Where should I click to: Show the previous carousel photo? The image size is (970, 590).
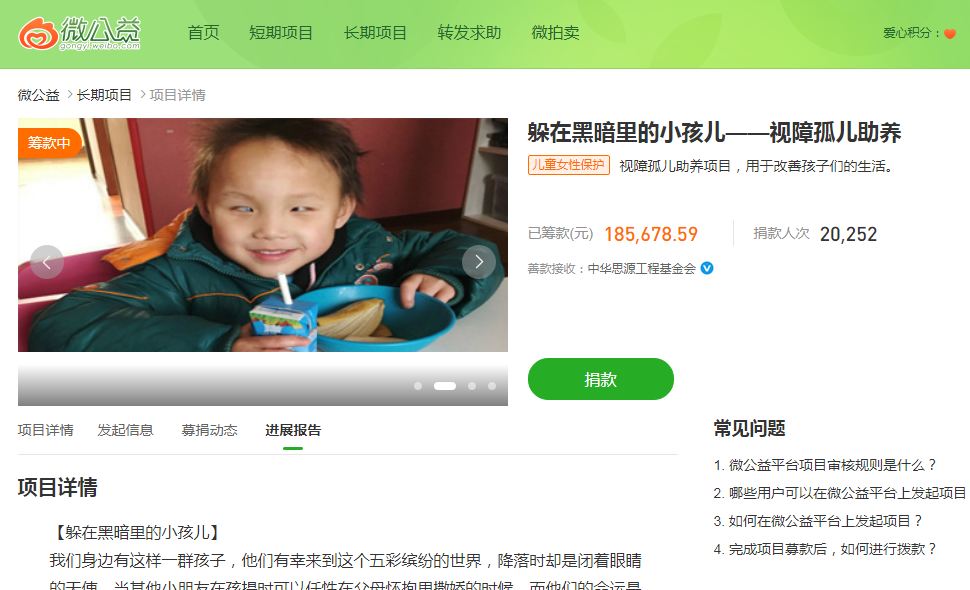coord(47,262)
